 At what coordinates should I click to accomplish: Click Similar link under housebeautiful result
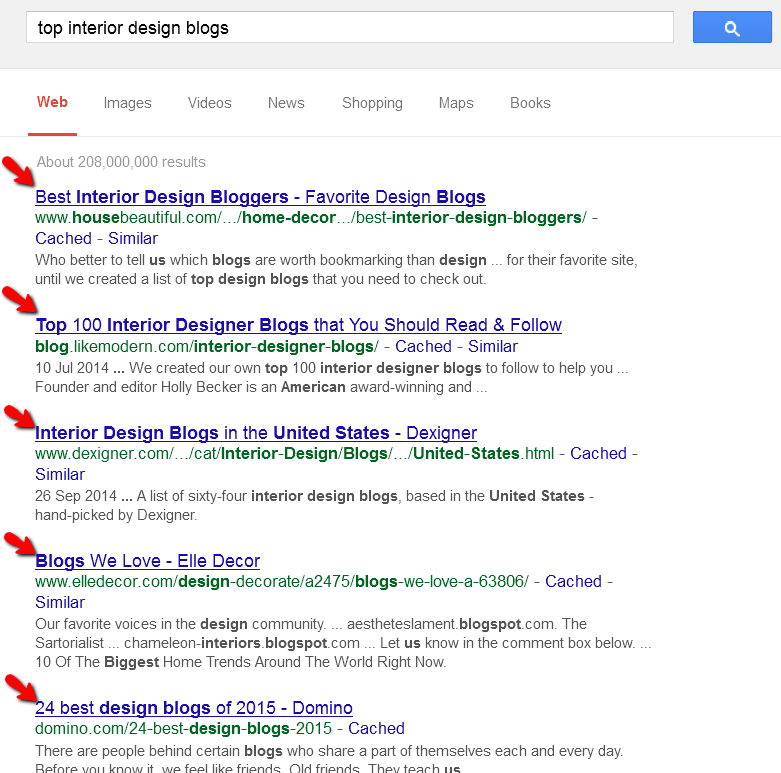coord(133,239)
